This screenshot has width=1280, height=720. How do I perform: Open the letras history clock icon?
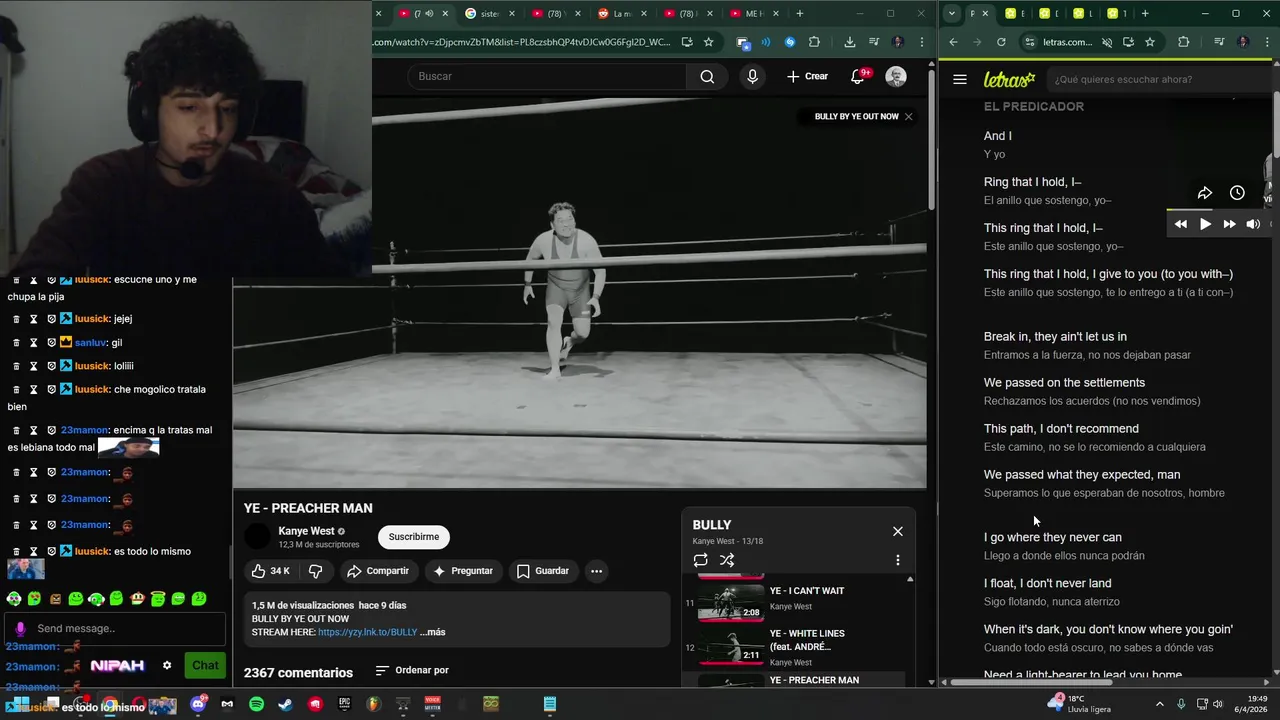pos(1237,193)
